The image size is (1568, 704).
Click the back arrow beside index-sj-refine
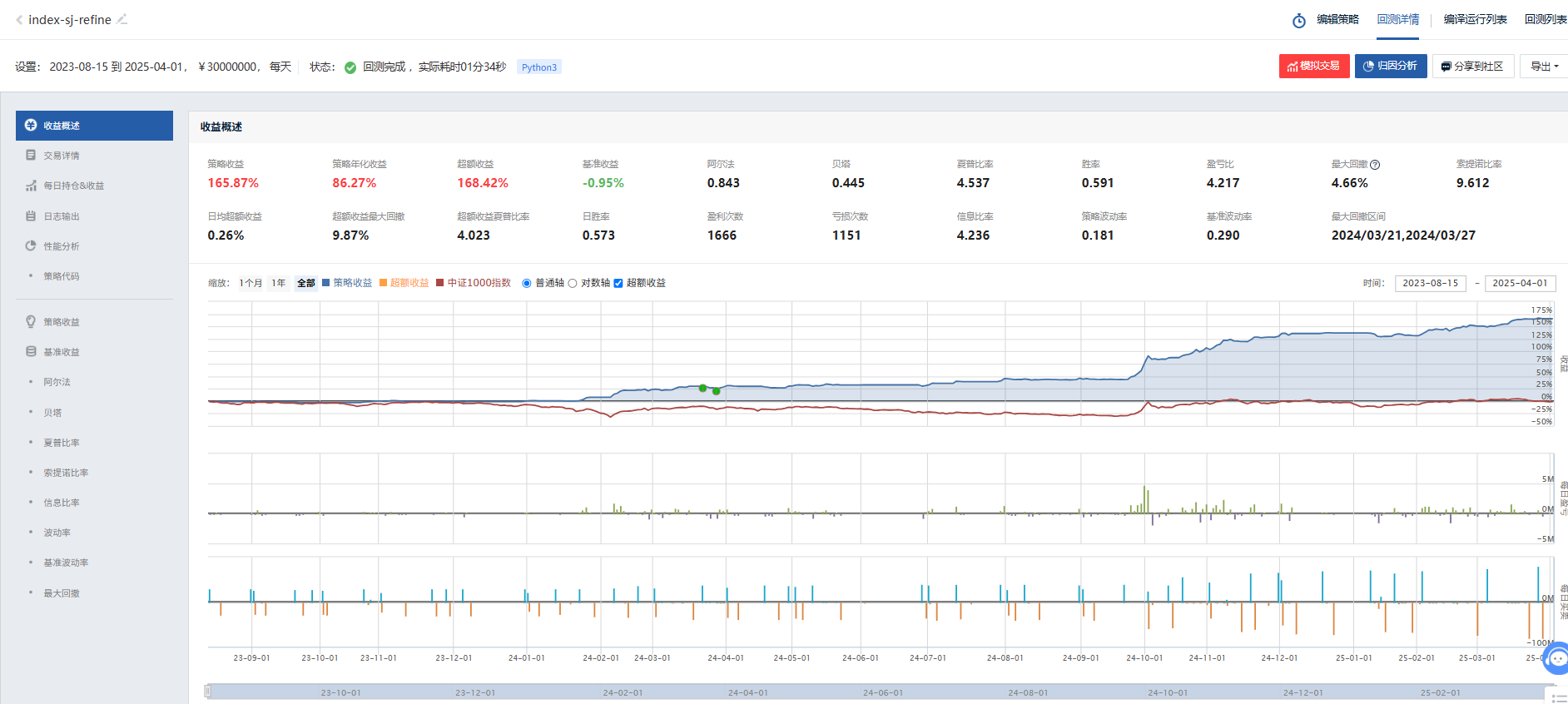(19, 20)
